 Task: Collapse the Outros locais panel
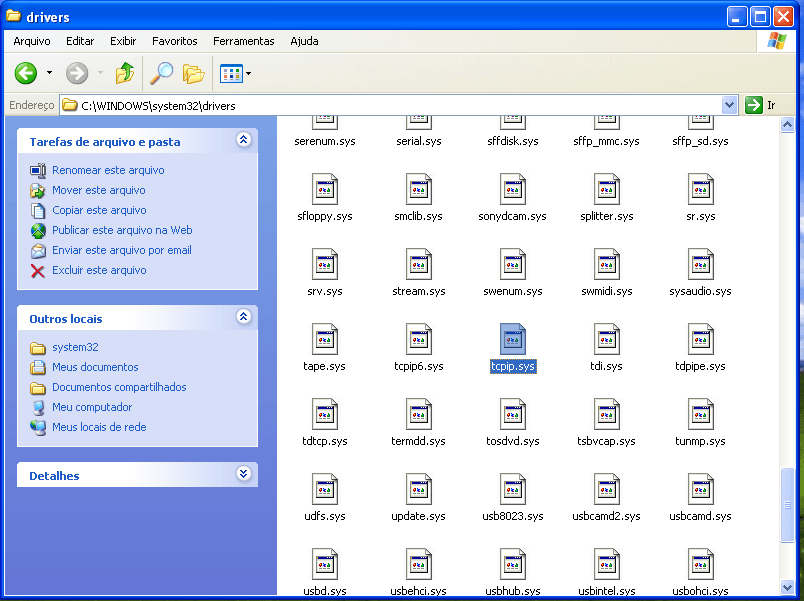[x=243, y=317]
